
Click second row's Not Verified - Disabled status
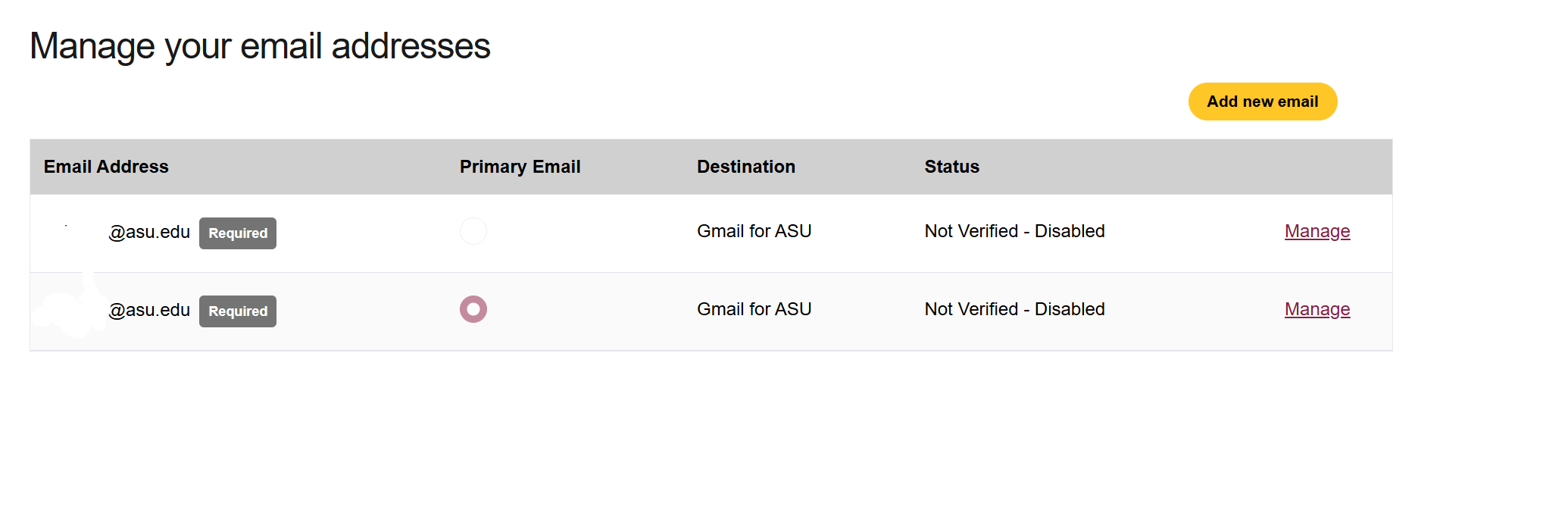point(1014,309)
